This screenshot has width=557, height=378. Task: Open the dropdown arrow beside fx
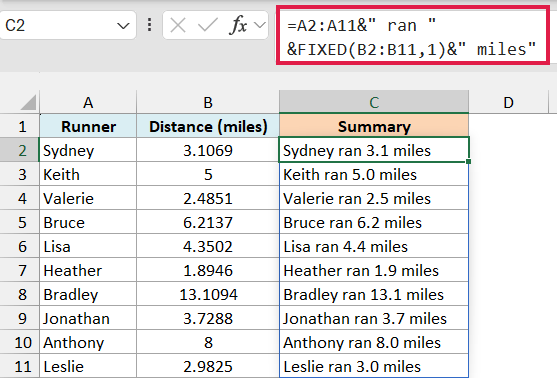coord(260,25)
